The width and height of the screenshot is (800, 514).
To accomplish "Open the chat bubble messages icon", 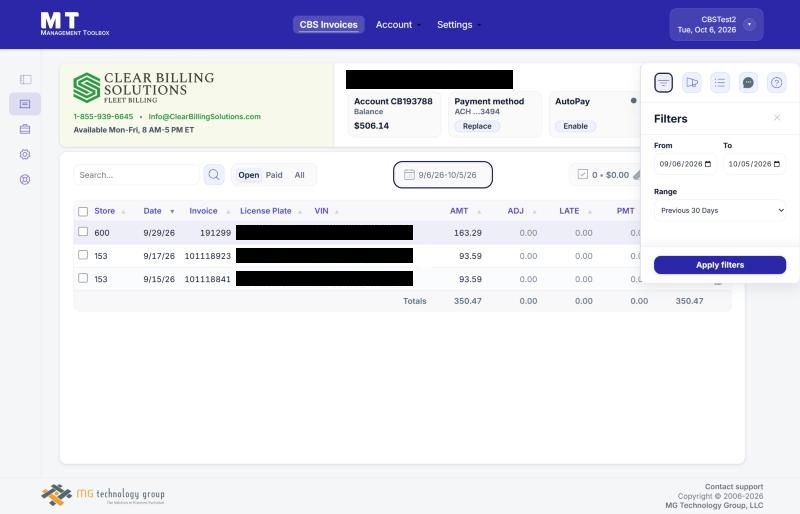I will pos(748,83).
